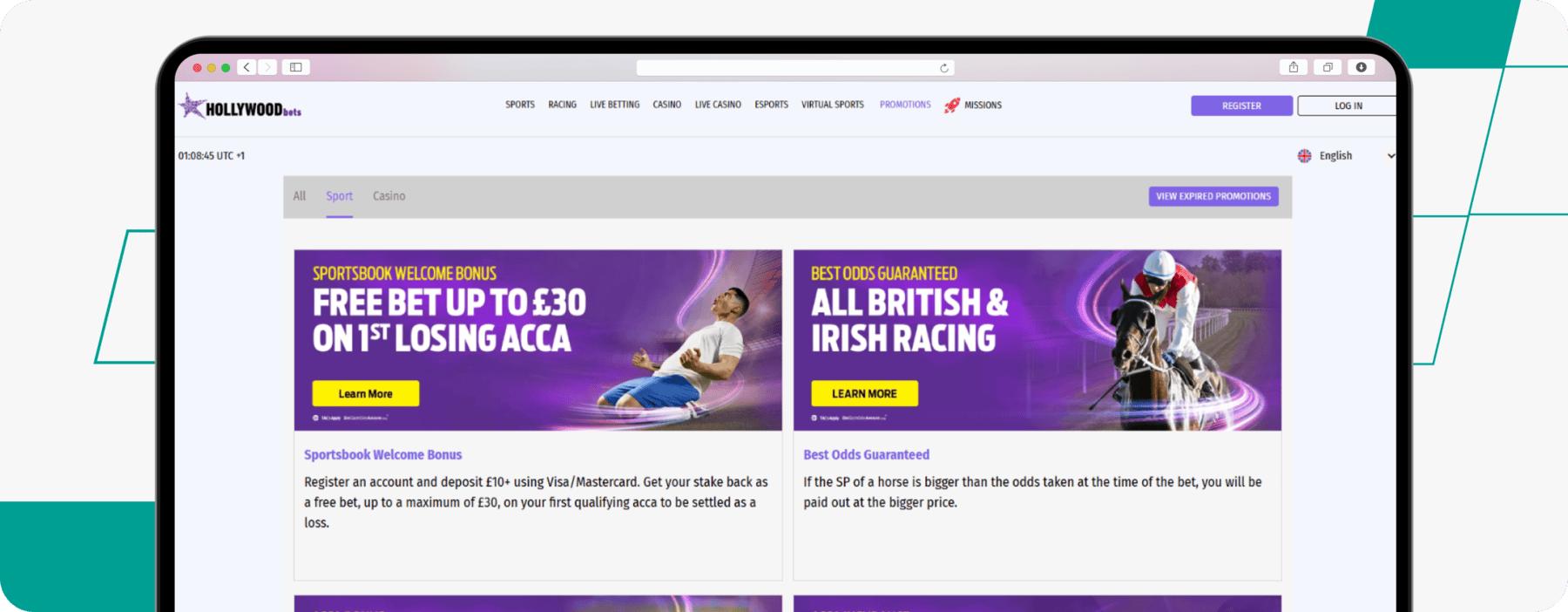1568x612 pixels.
Task: Click the browser address bar
Action: click(x=795, y=68)
